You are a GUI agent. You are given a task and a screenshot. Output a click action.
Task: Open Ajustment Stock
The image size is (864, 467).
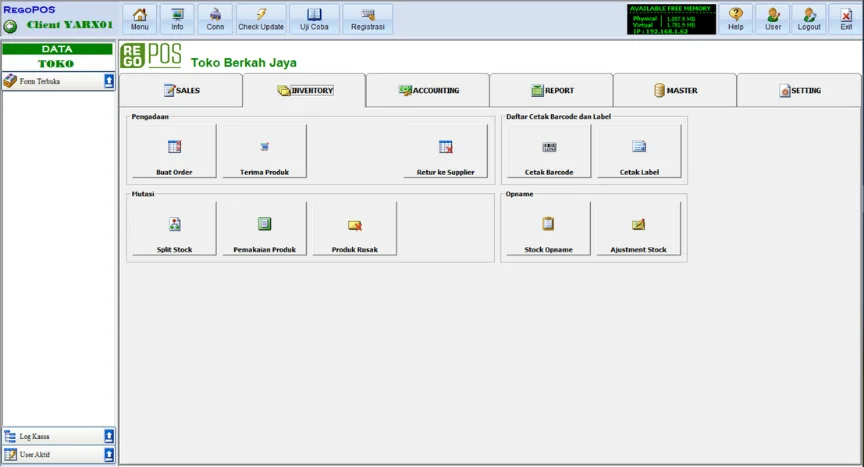pos(638,229)
